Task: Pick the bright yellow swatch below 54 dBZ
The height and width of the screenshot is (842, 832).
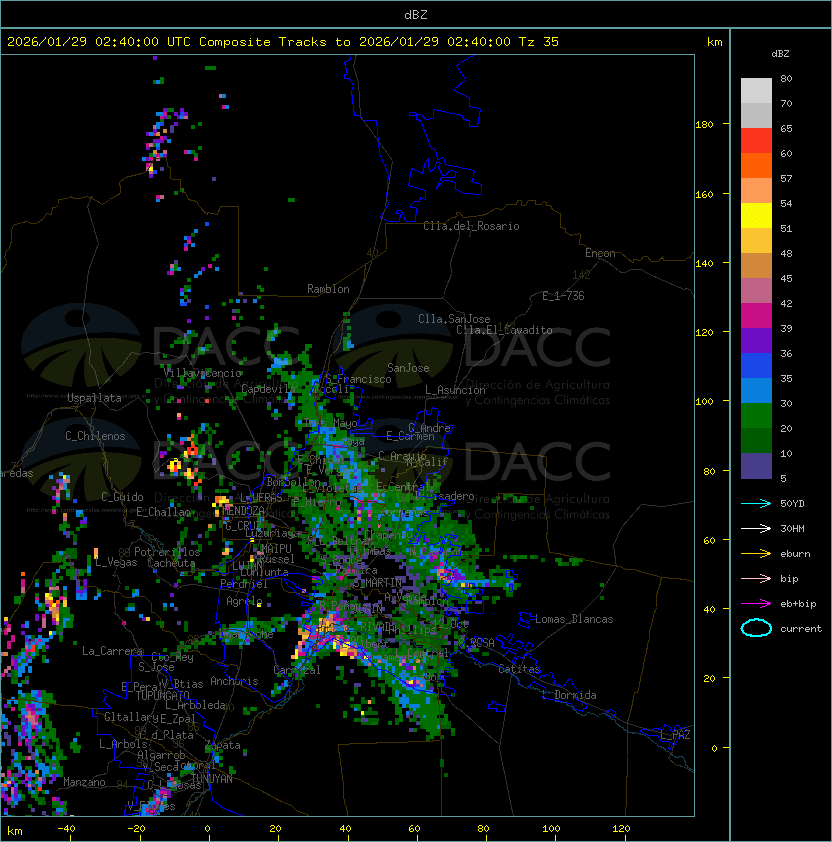Action: pyautogui.click(x=756, y=216)
